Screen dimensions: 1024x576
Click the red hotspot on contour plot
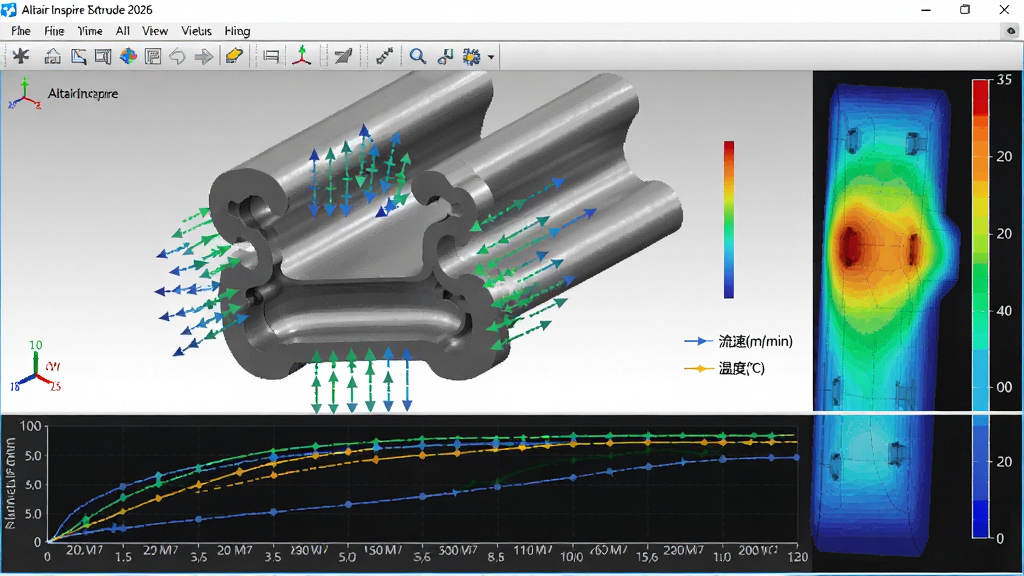[851, 247]
